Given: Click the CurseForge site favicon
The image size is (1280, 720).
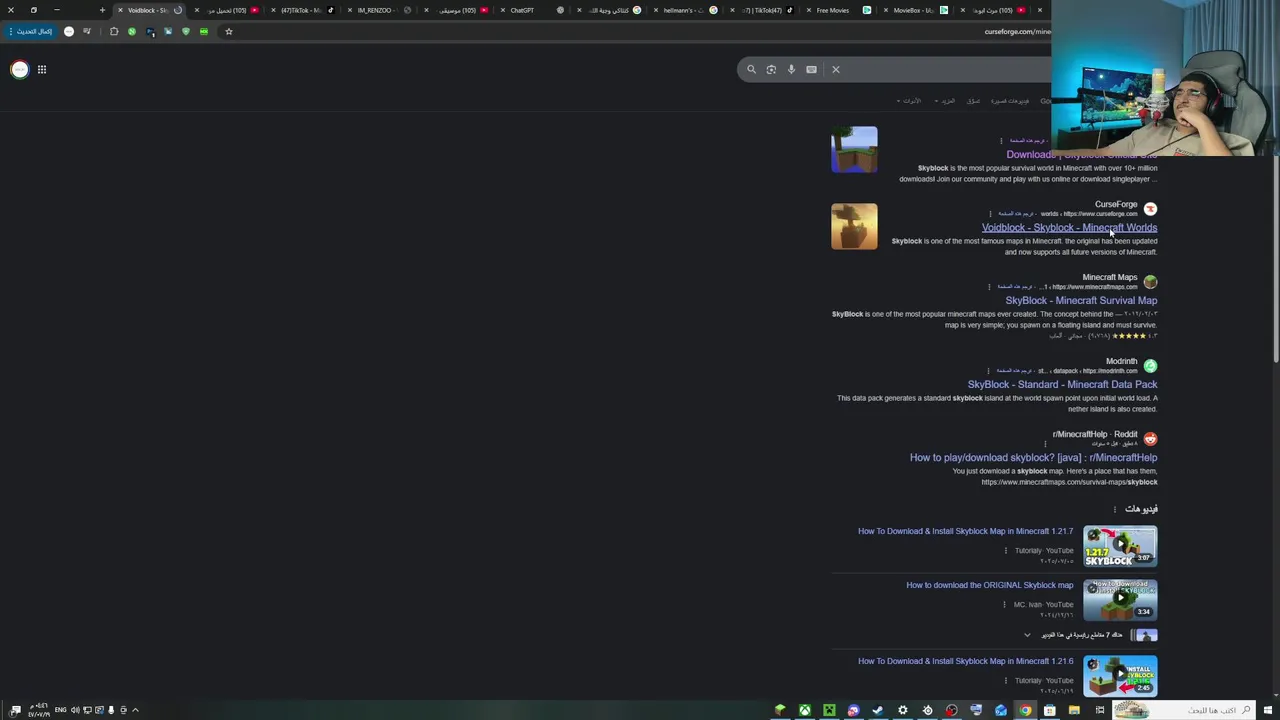Looking at the screenshot, I should point(1150,209).
